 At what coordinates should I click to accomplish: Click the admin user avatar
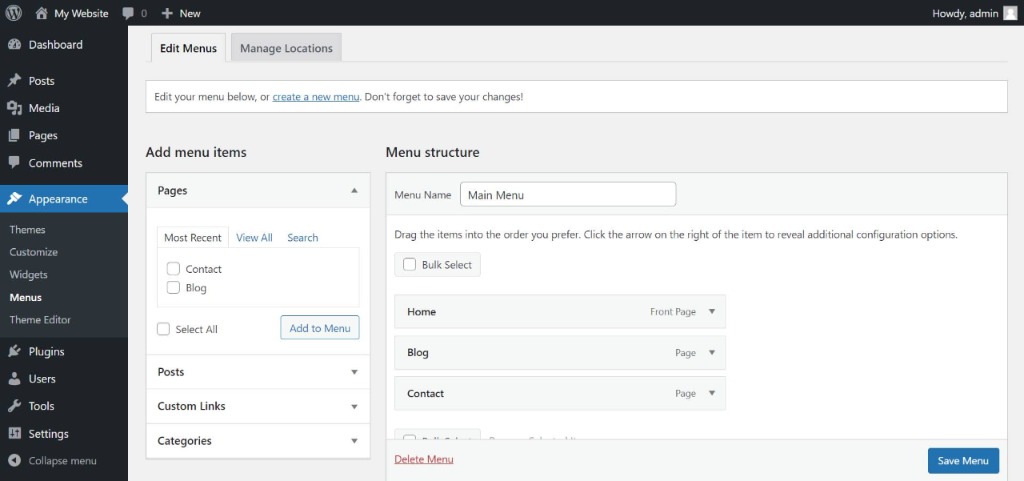tap(1010, 13)
